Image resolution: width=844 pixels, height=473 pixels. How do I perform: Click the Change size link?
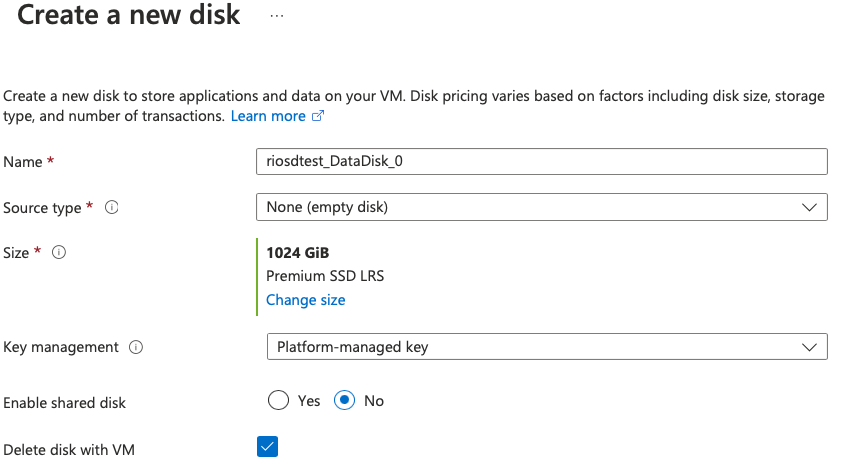point(305,300)
